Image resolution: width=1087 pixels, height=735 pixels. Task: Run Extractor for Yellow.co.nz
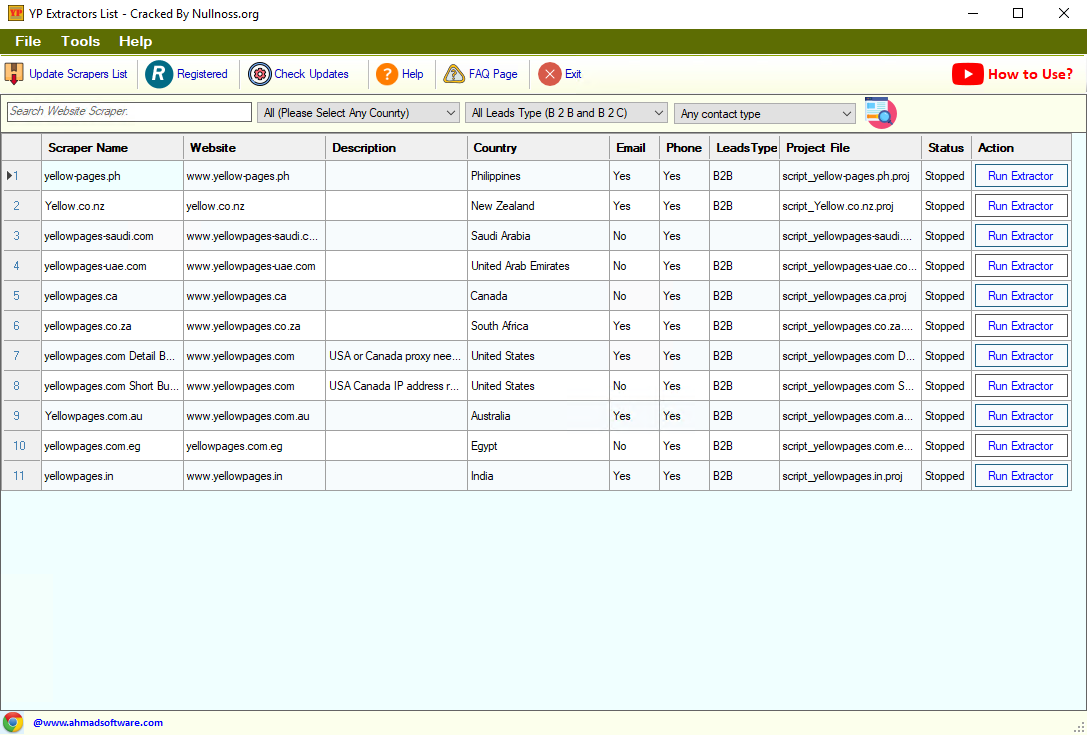tap(1021, 206)
